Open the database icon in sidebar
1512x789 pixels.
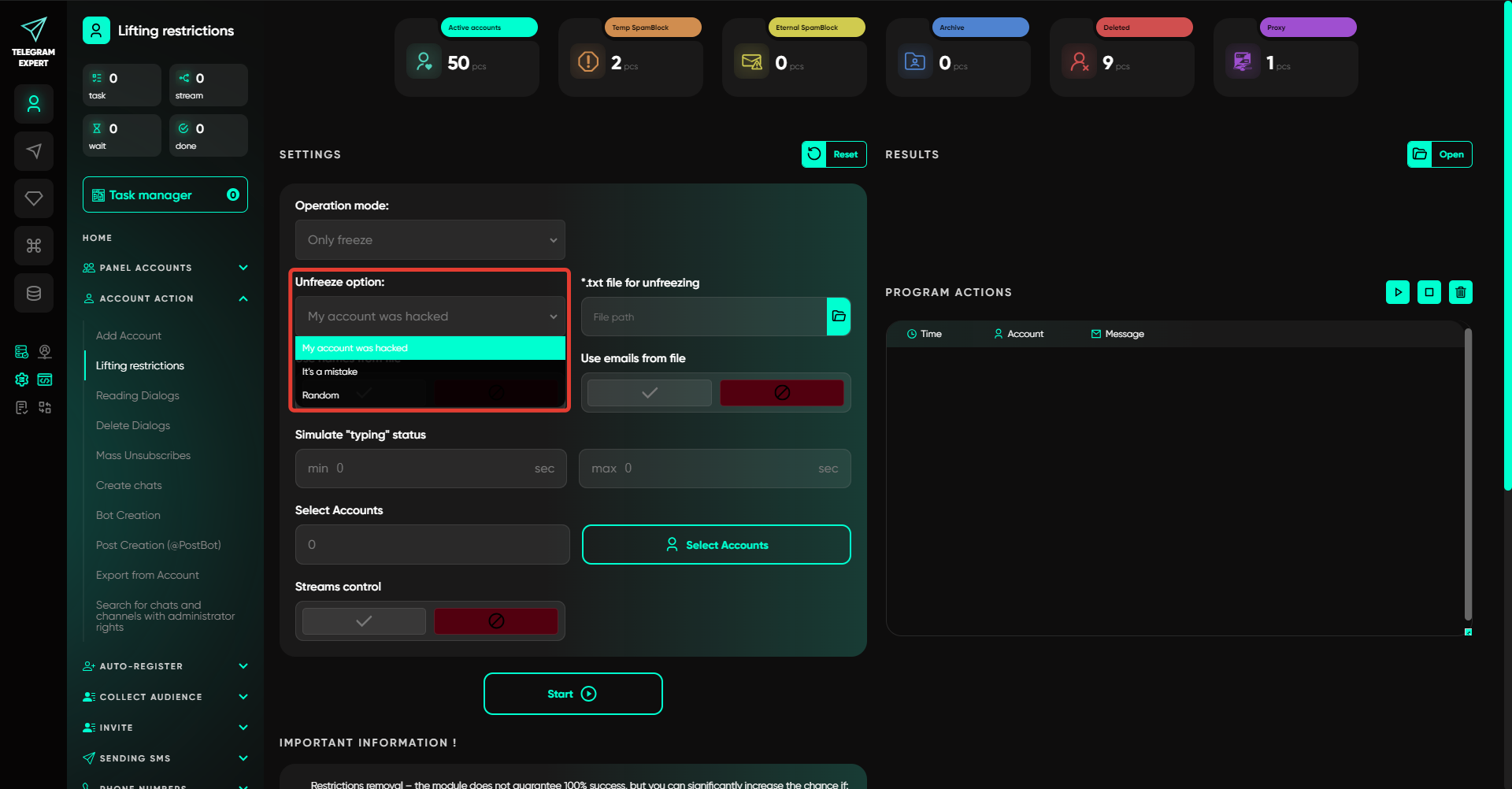(x=34, y=293)
